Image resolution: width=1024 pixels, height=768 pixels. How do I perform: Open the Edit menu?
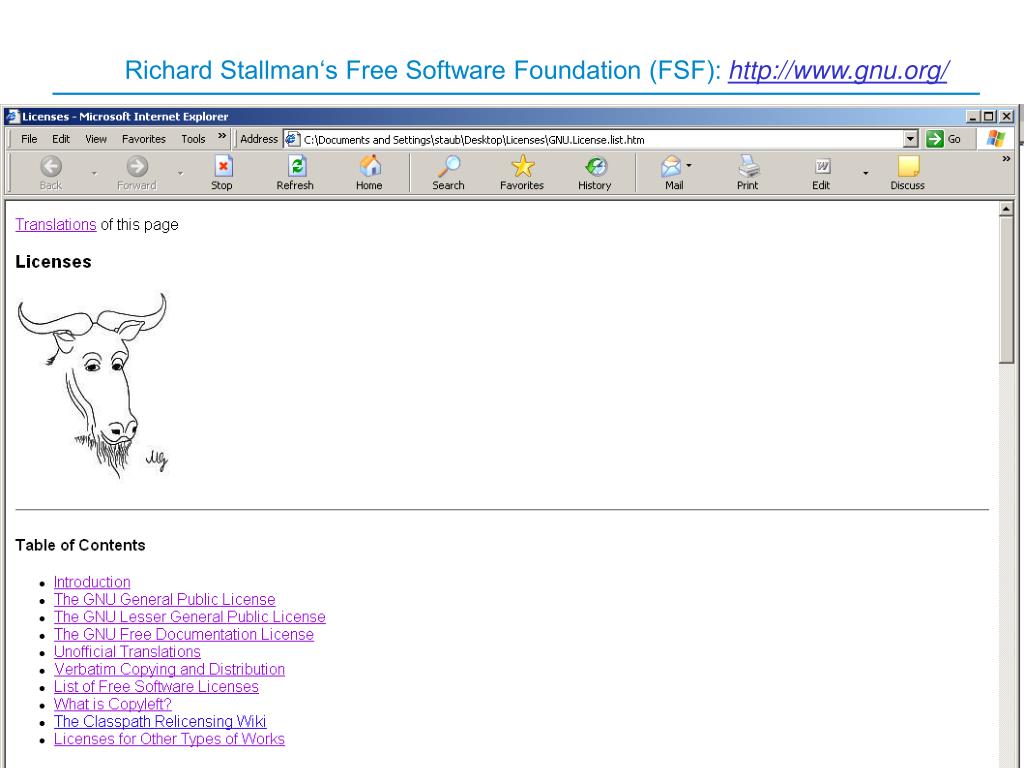pos(61,139)
